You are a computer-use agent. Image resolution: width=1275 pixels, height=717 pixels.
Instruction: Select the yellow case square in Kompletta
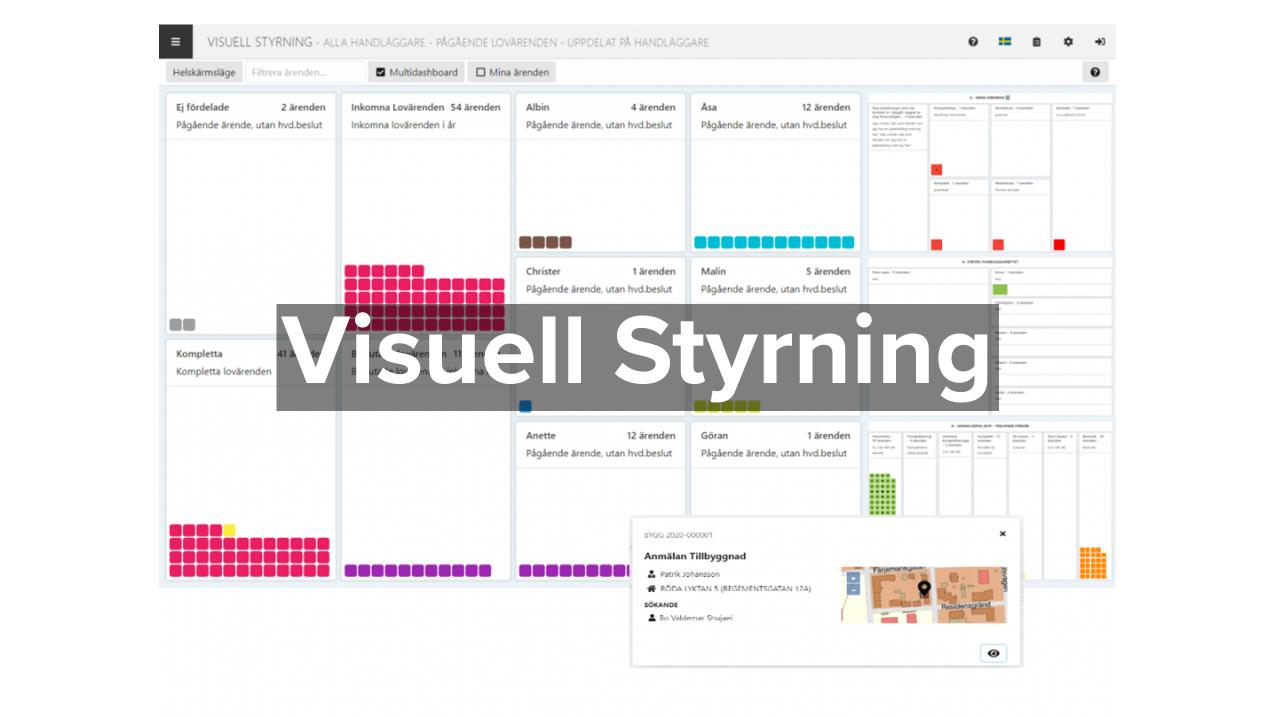229,530
